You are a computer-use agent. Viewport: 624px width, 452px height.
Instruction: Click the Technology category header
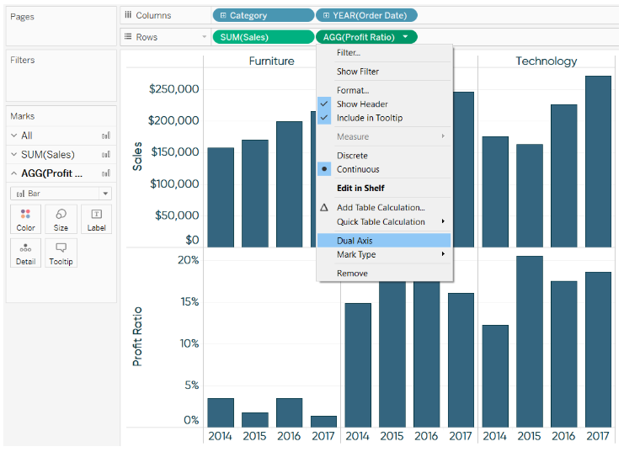546,61
